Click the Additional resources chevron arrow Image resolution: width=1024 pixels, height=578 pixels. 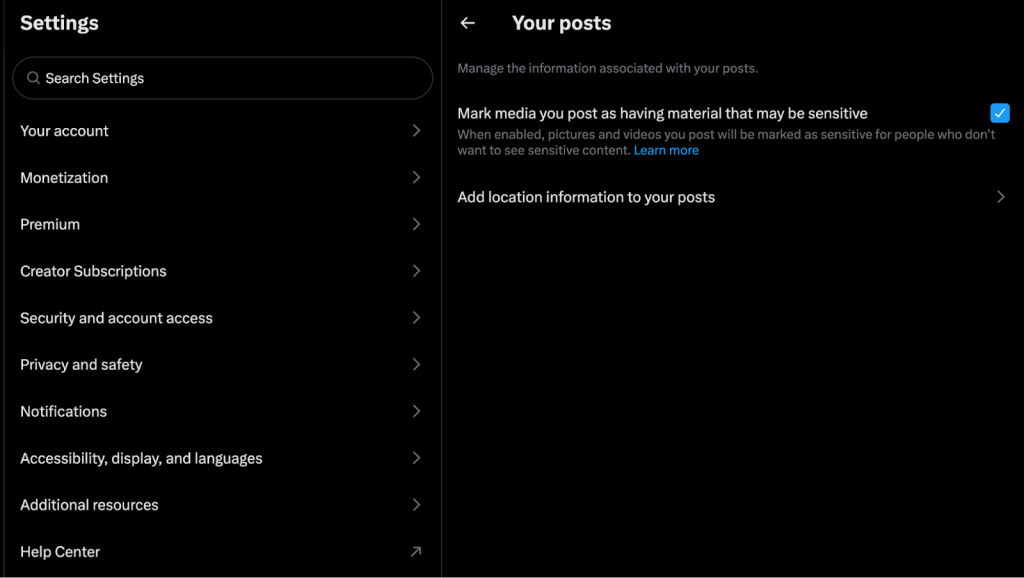(416, 505)
